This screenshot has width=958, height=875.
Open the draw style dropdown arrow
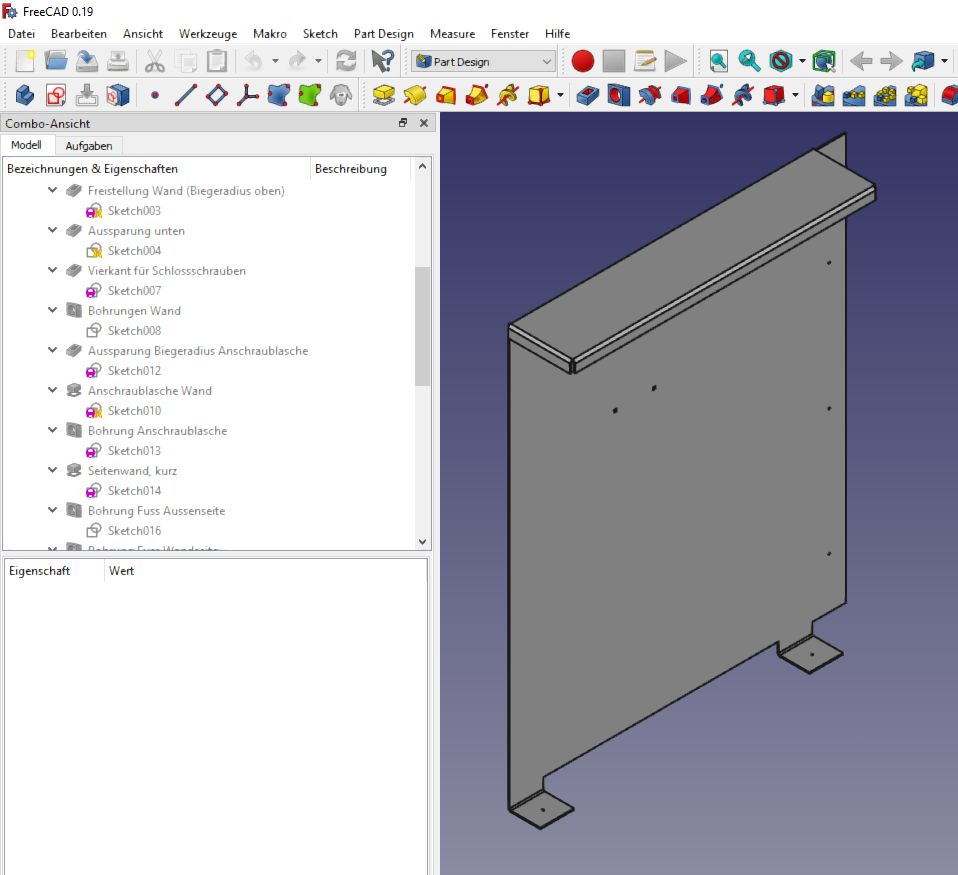coord(802,61)
